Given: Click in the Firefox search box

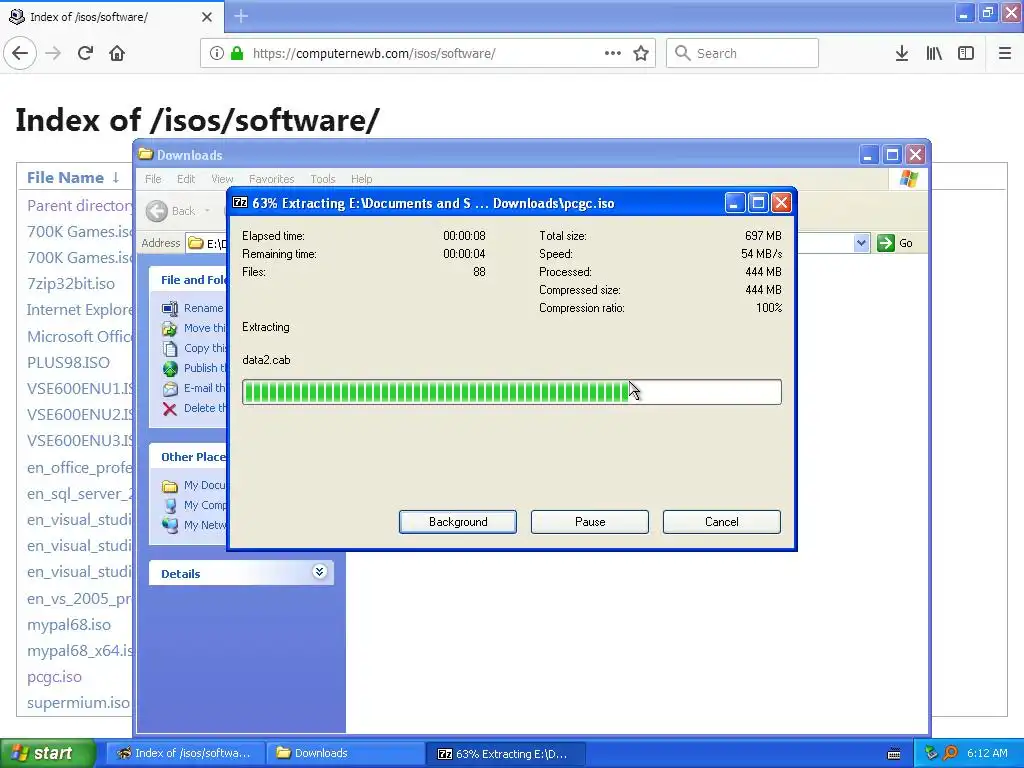Looking at the screenshot, I should pyautogui.click(x=743, y=54).
